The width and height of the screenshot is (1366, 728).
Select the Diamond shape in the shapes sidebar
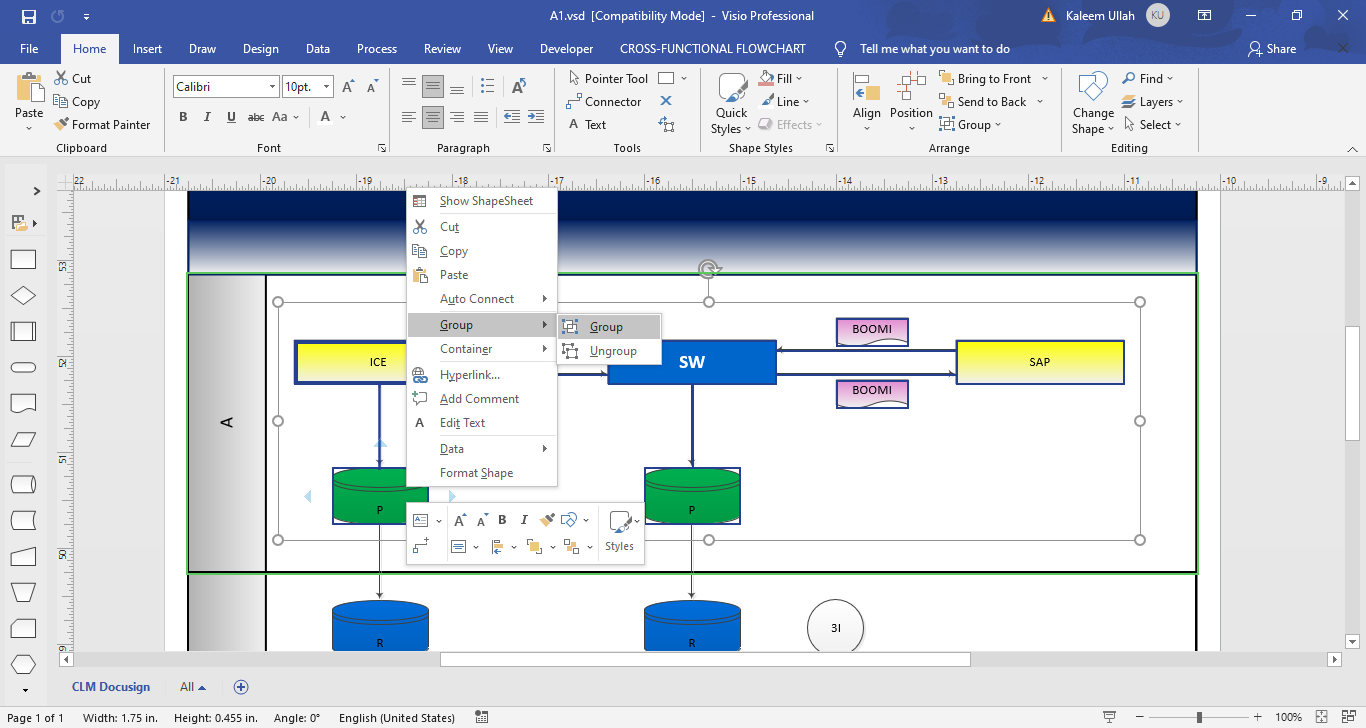click(x=24, y=295)
